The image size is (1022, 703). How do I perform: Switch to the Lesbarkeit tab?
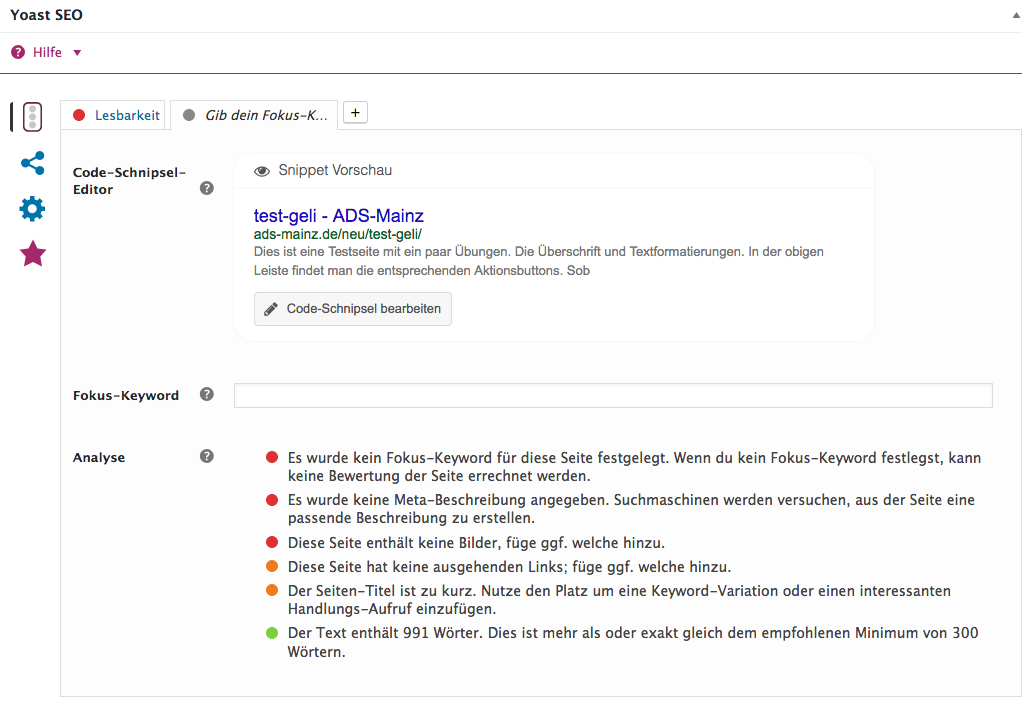113,115
